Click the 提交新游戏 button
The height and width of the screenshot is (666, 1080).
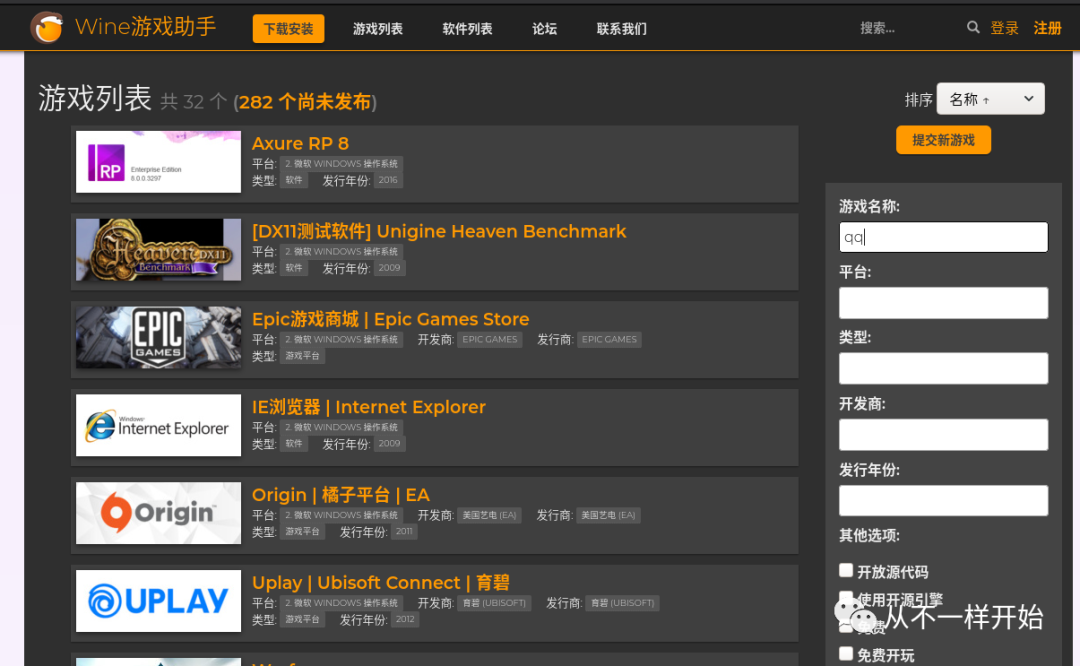tap(944, 140)
